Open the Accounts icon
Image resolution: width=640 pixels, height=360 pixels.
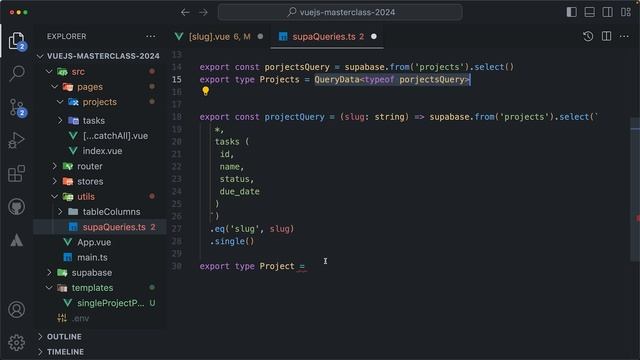tap(17, 310)
